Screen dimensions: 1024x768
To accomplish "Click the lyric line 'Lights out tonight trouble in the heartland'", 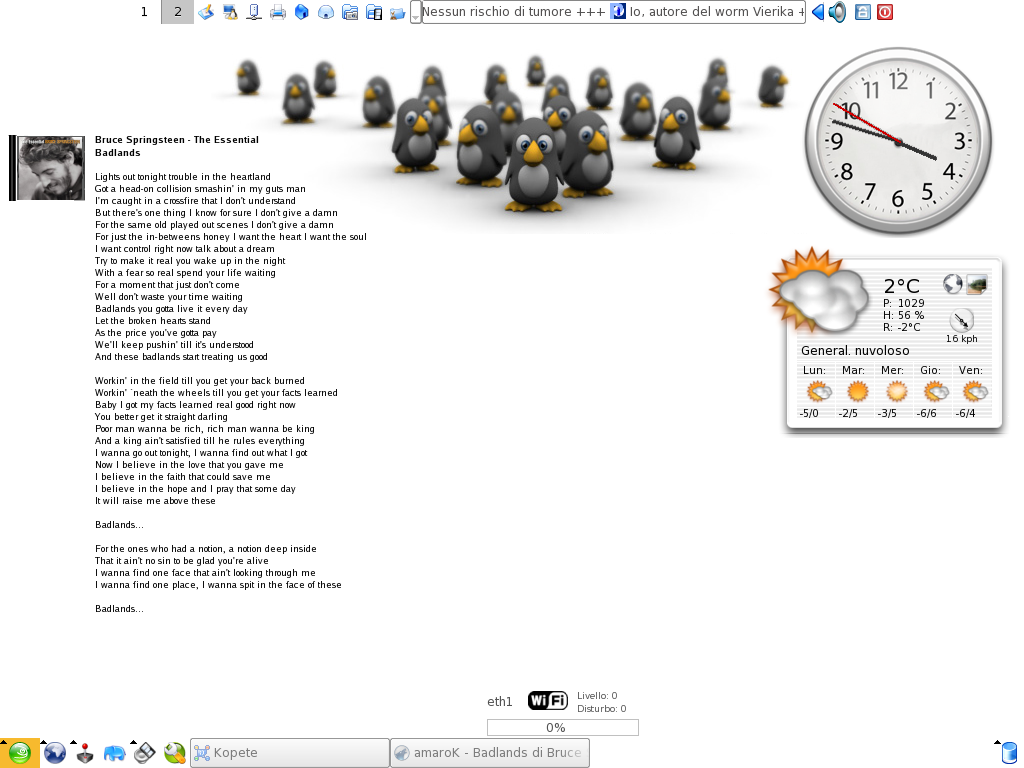I will tap(182, 177).
